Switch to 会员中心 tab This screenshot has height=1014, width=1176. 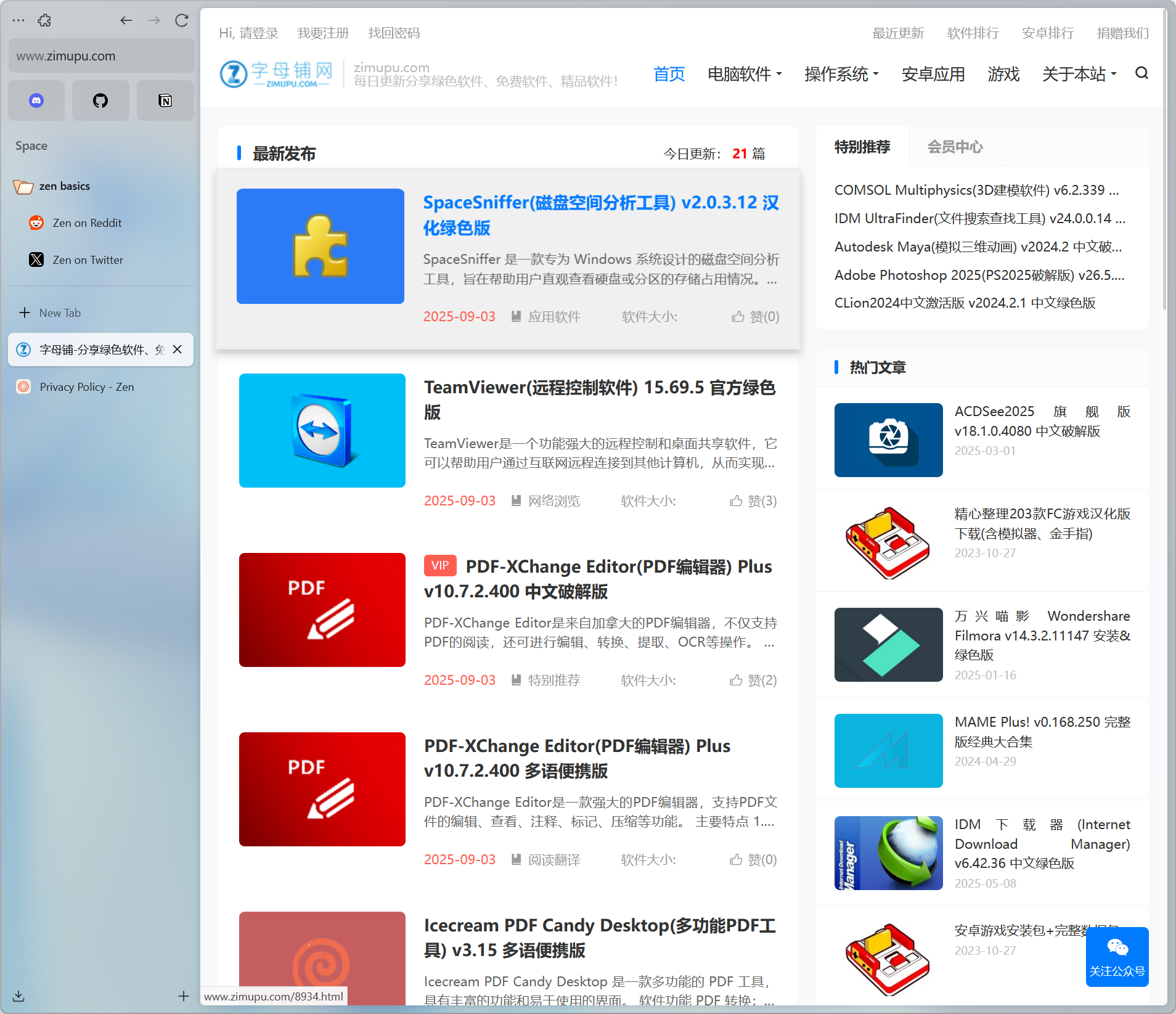955,147
